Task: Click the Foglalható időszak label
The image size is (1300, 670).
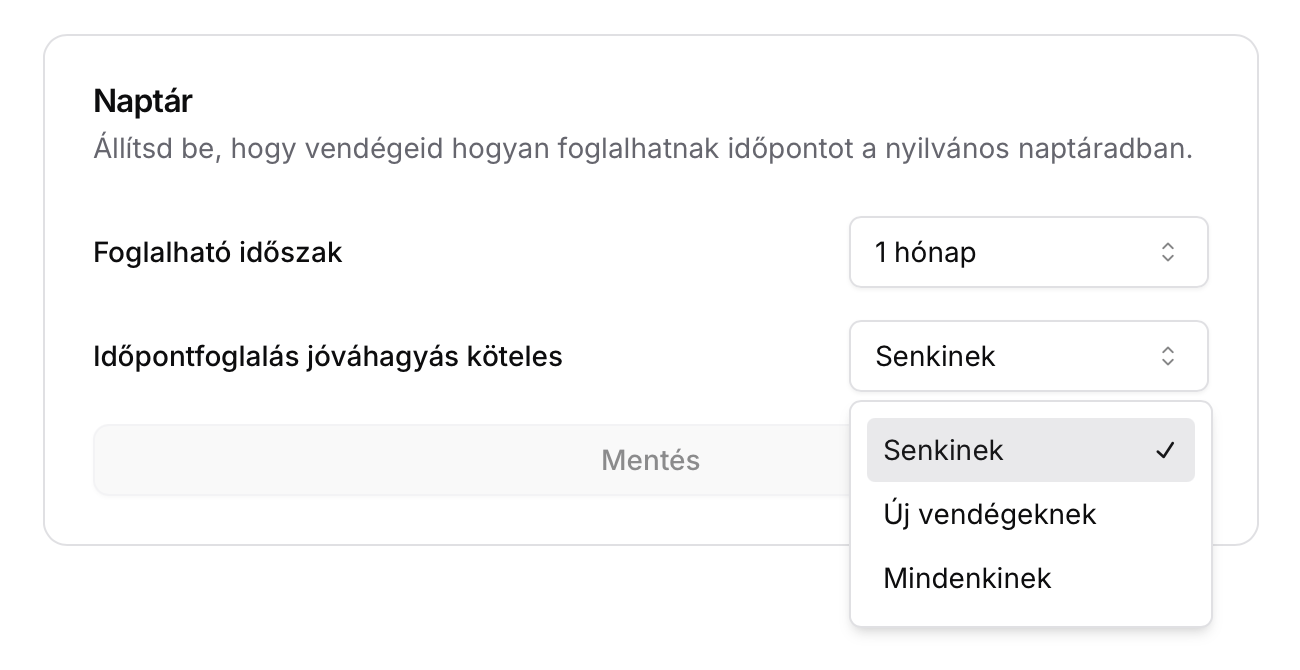Action: (216, 252)
